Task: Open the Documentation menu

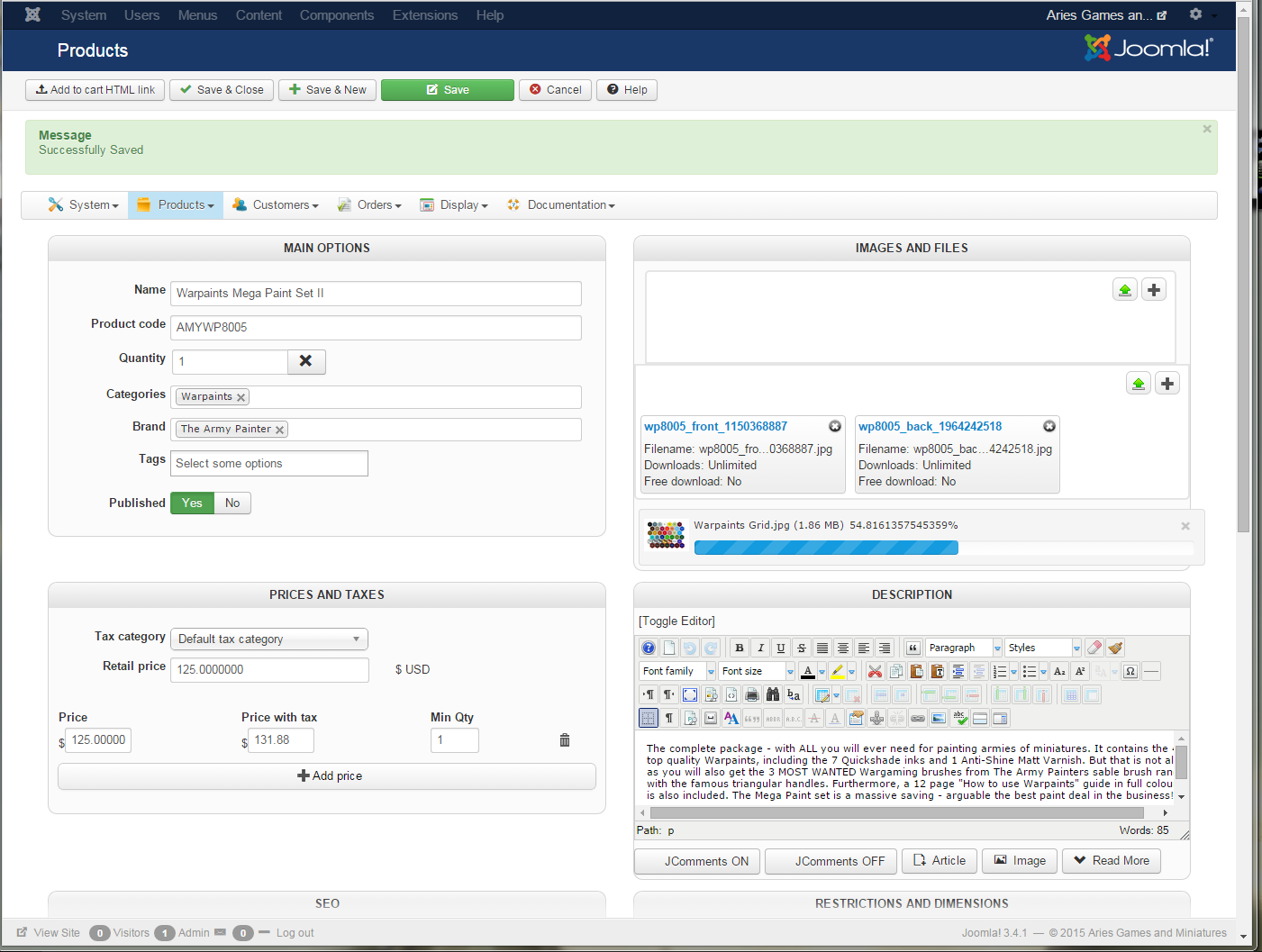Action: tap(561, 205)
